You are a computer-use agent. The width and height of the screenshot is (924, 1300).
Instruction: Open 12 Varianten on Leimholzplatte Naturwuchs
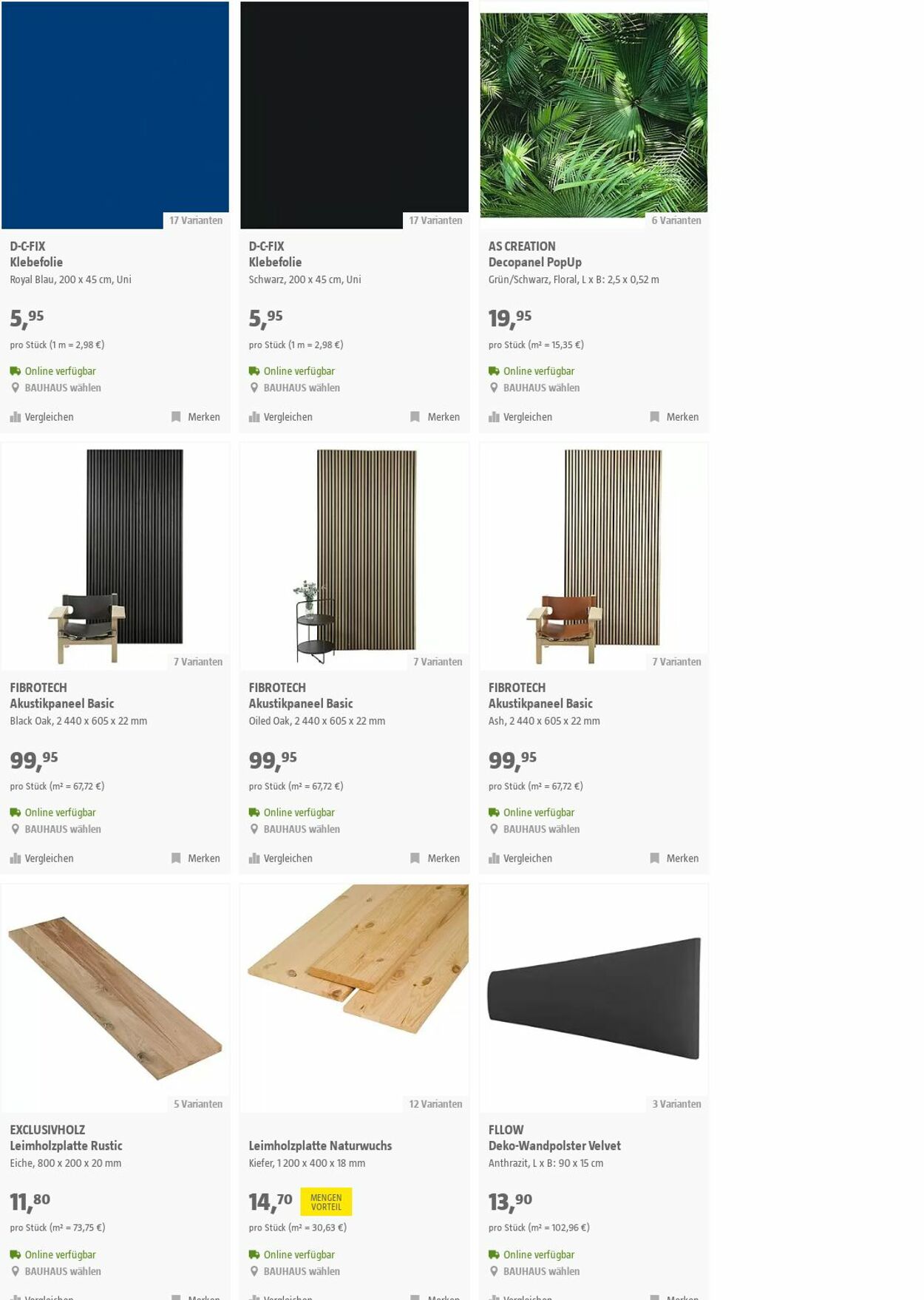pos(435,1104)
